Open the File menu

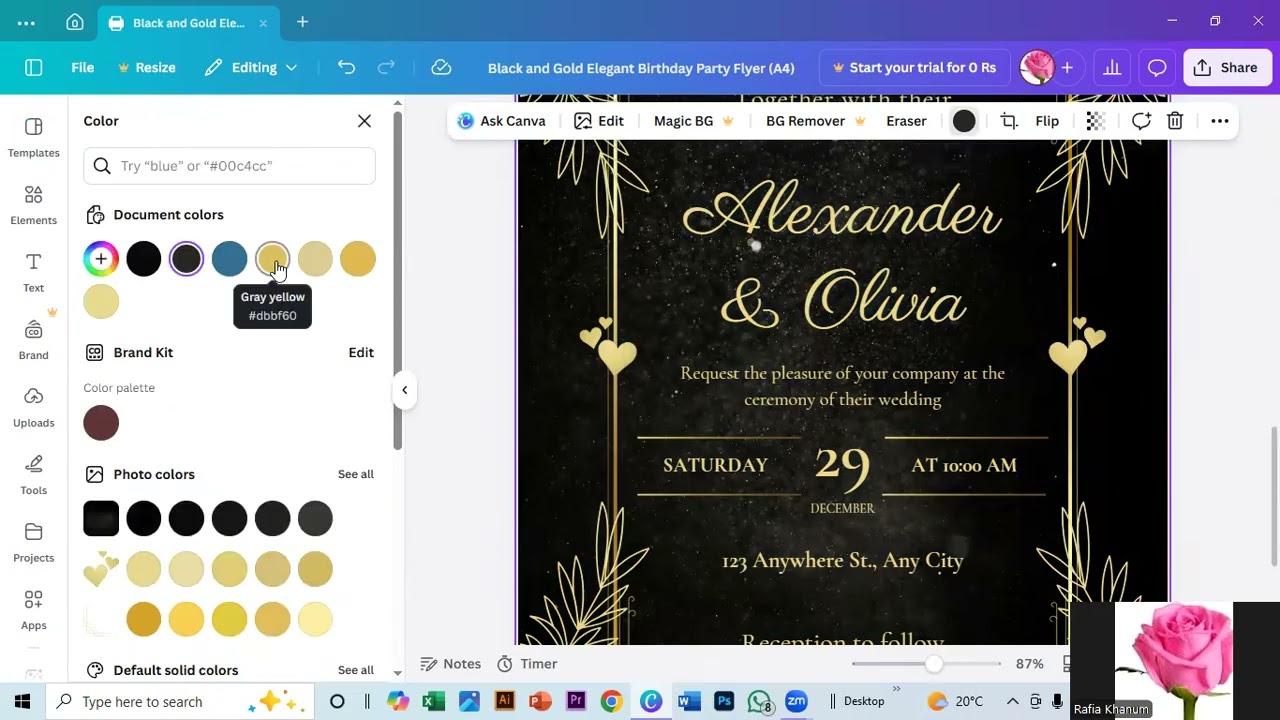83,68
